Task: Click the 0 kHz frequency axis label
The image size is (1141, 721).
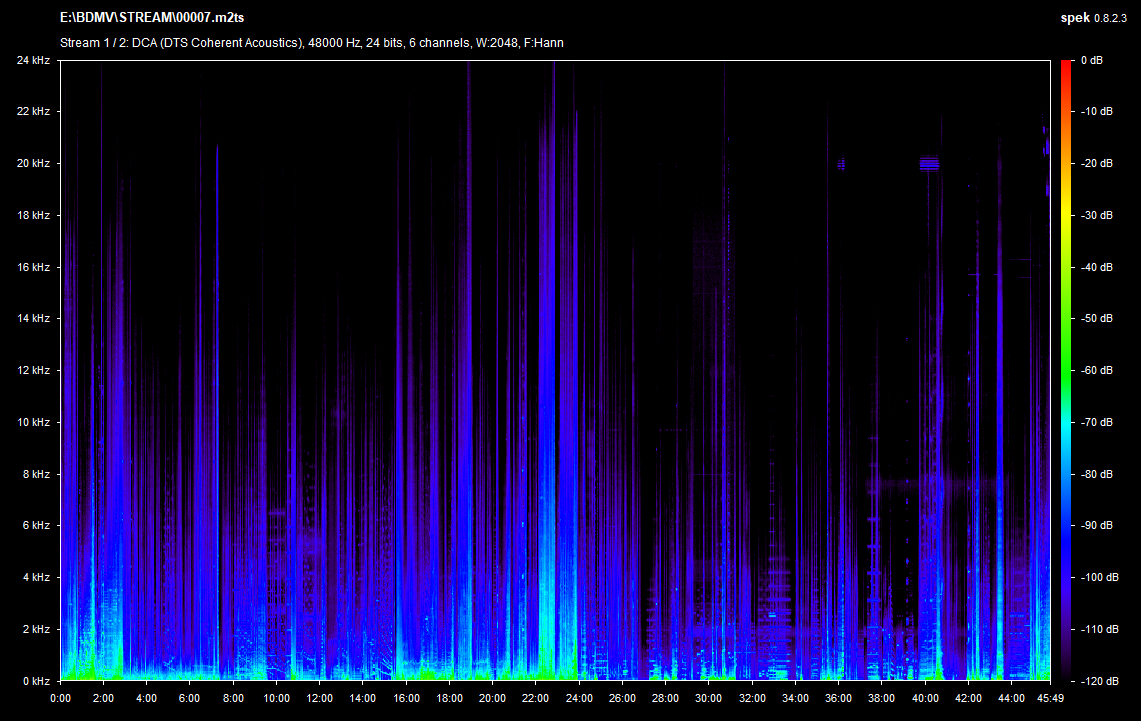Action: 36,680
